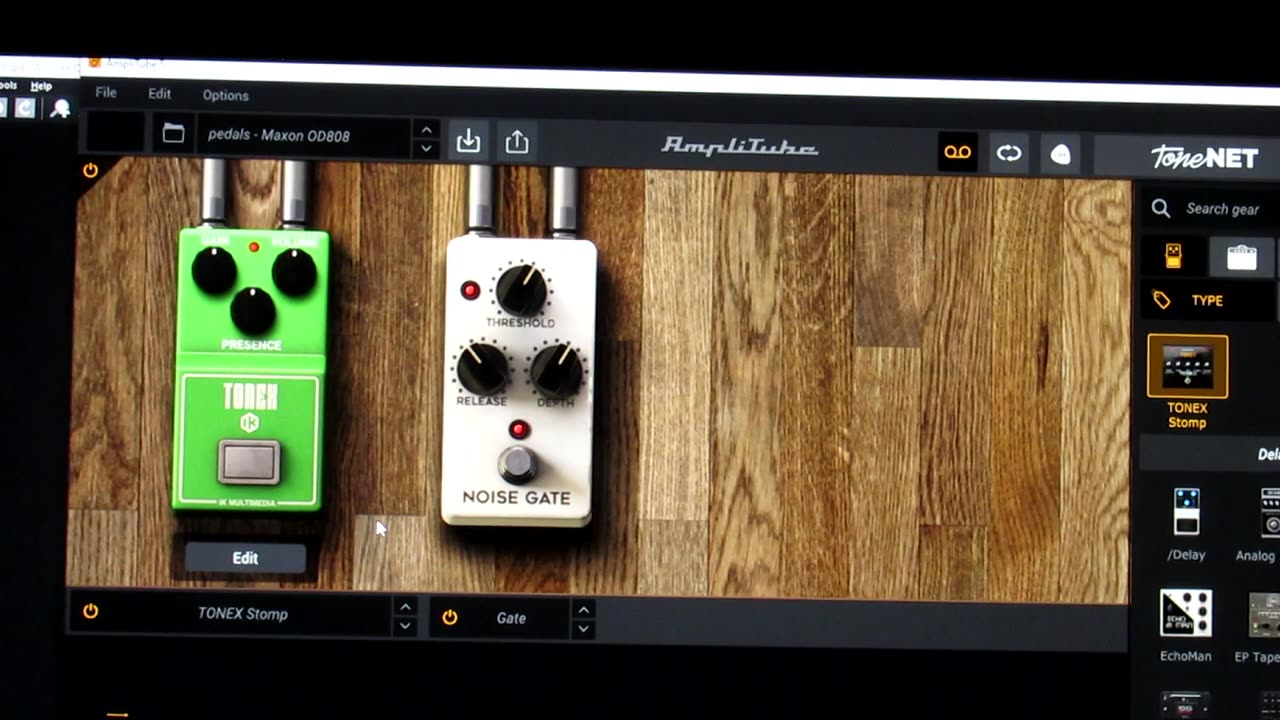Screen dimensions: 1280x720
Task: Click the Gate slot up arrow
Action: click(584, 609)
